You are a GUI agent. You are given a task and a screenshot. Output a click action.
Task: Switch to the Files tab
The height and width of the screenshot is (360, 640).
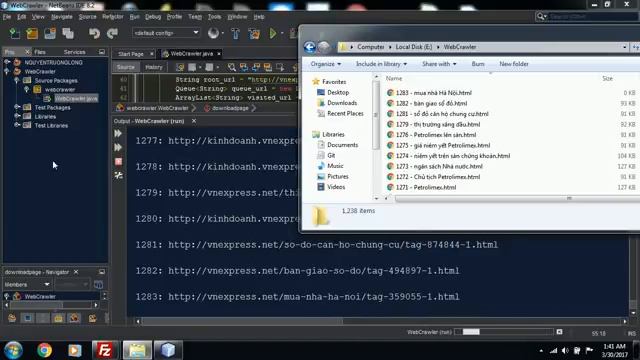pos(40,52)
